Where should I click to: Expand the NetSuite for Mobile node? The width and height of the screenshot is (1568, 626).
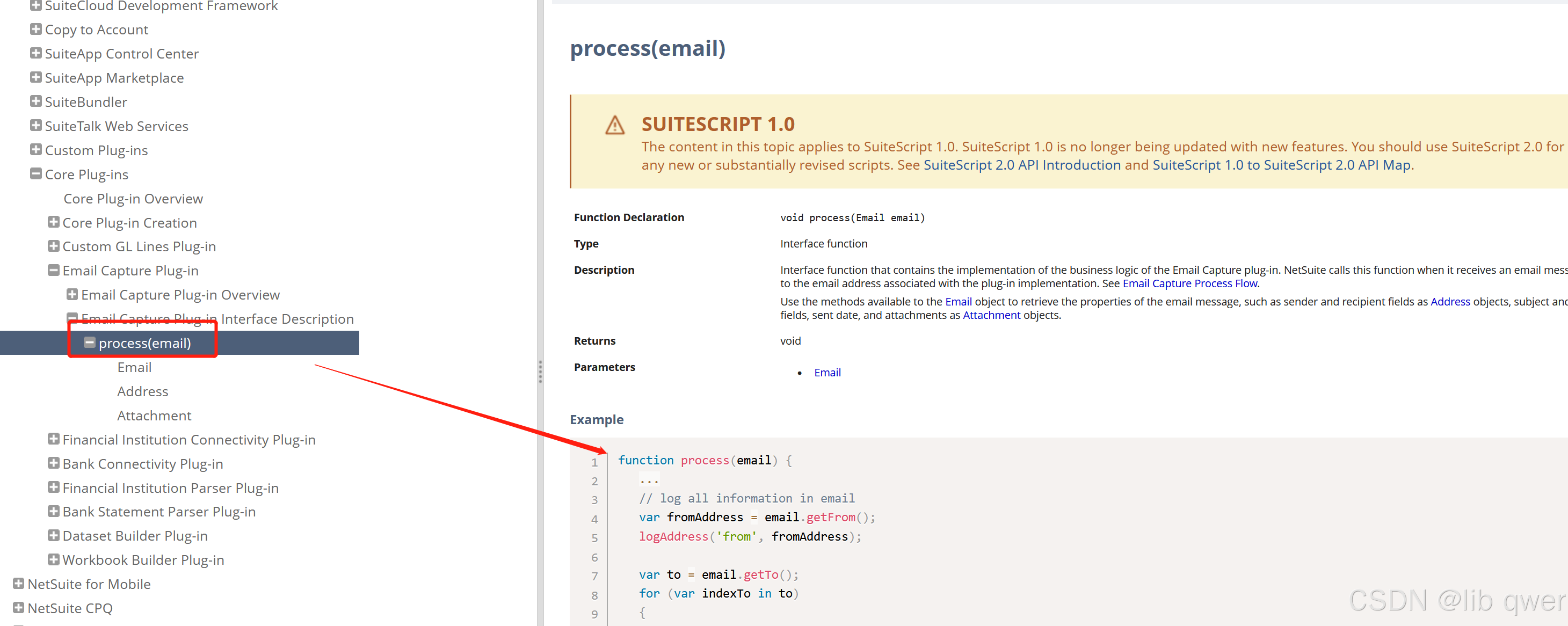[18, 584]
